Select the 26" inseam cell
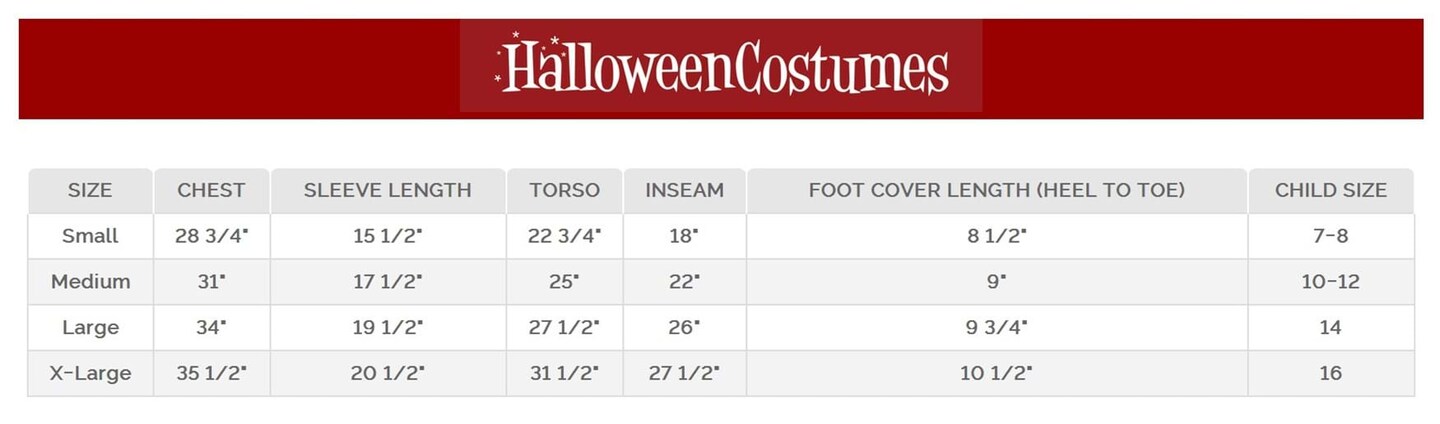 pyautogui.click(x=684, y=328)
